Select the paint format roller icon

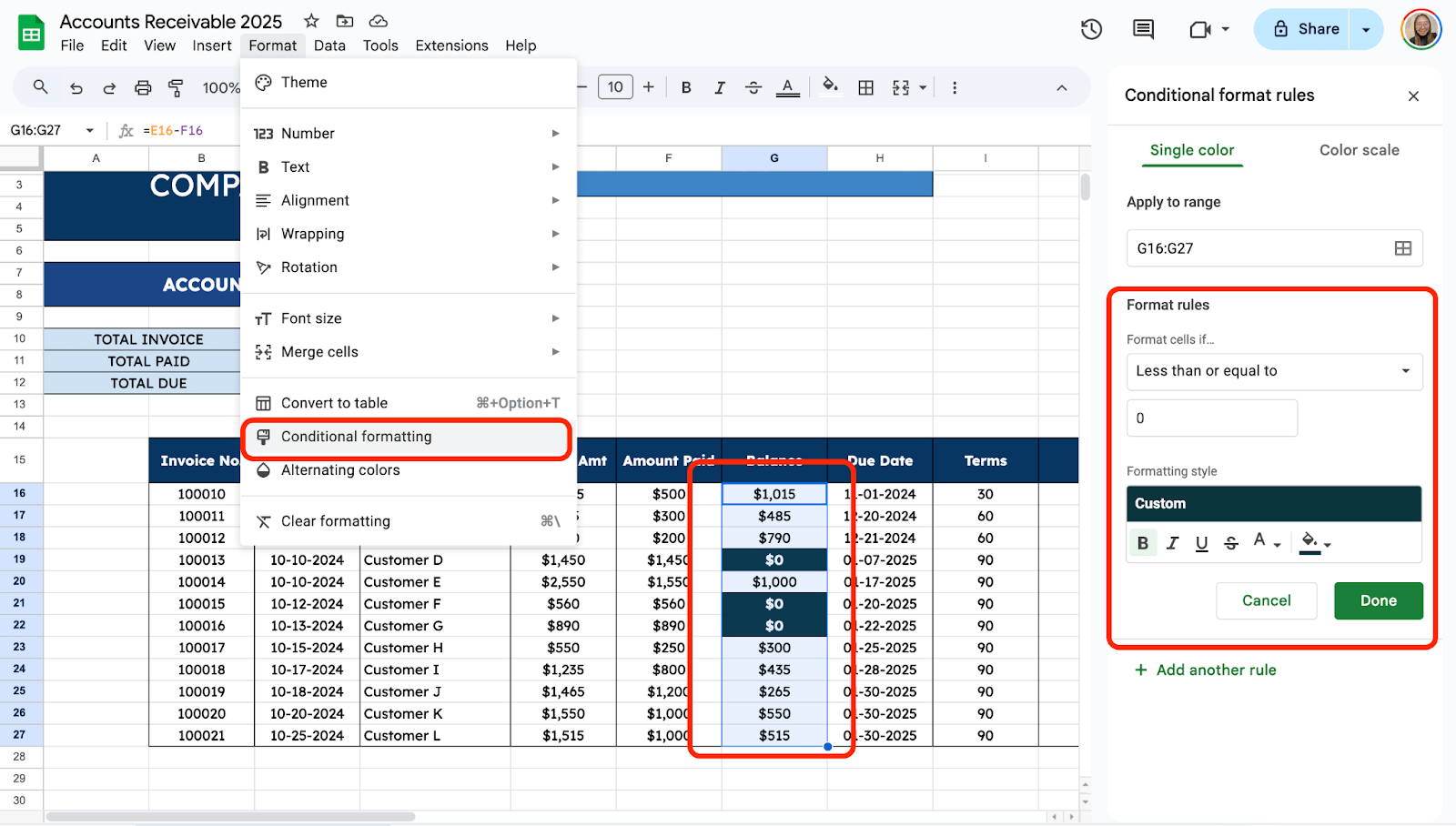[x=176, y=88]
